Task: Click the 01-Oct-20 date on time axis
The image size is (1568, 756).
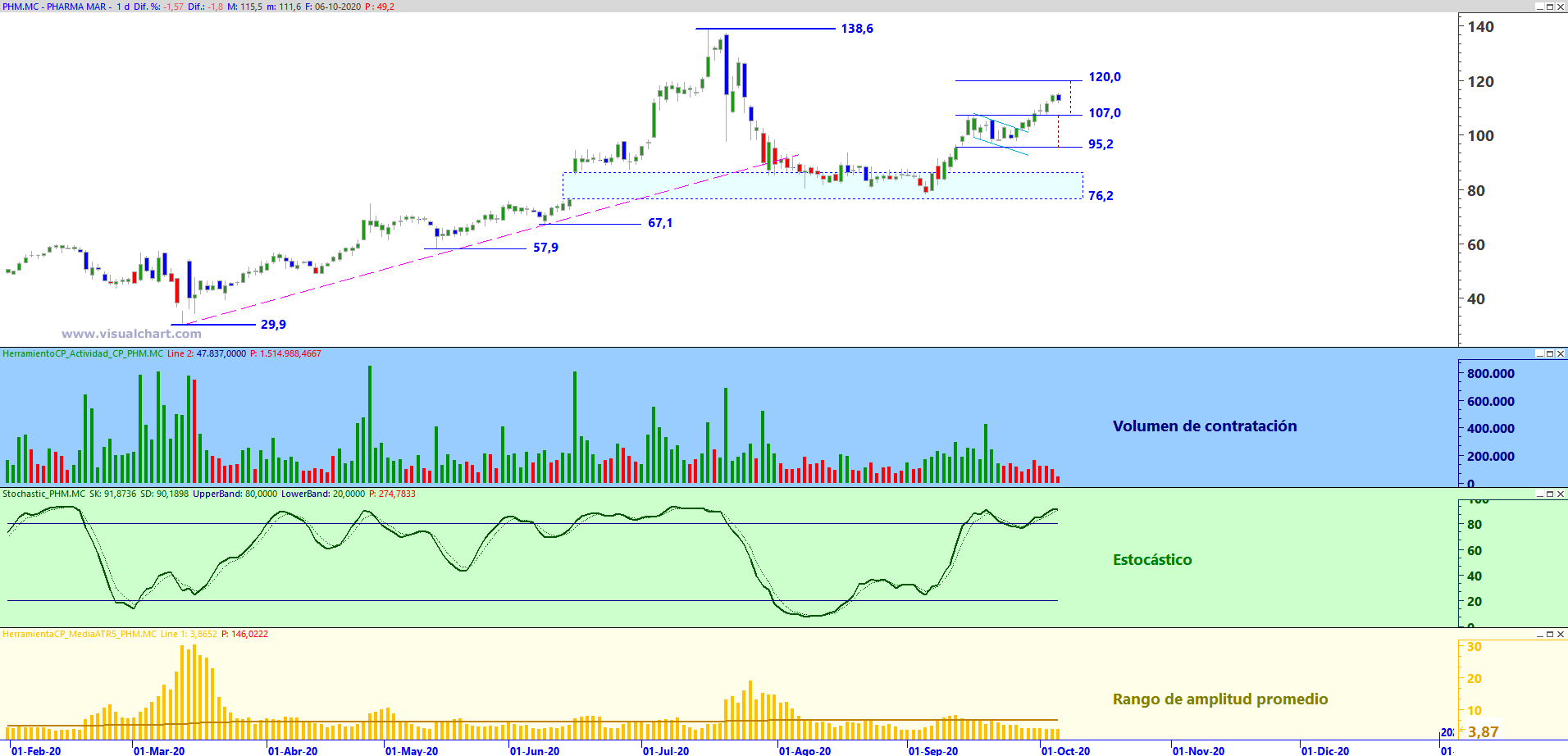Action: pyautogui.click(x=1066, y=750)
